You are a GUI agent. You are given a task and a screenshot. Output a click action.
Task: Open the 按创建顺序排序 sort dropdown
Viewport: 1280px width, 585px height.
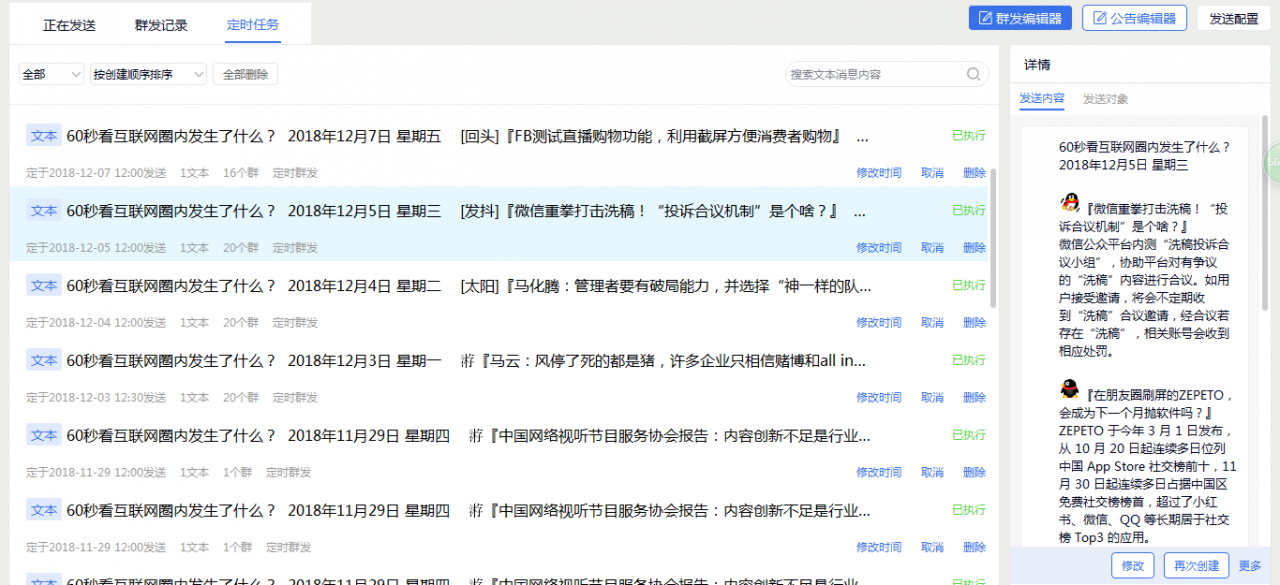click(148, 74)
